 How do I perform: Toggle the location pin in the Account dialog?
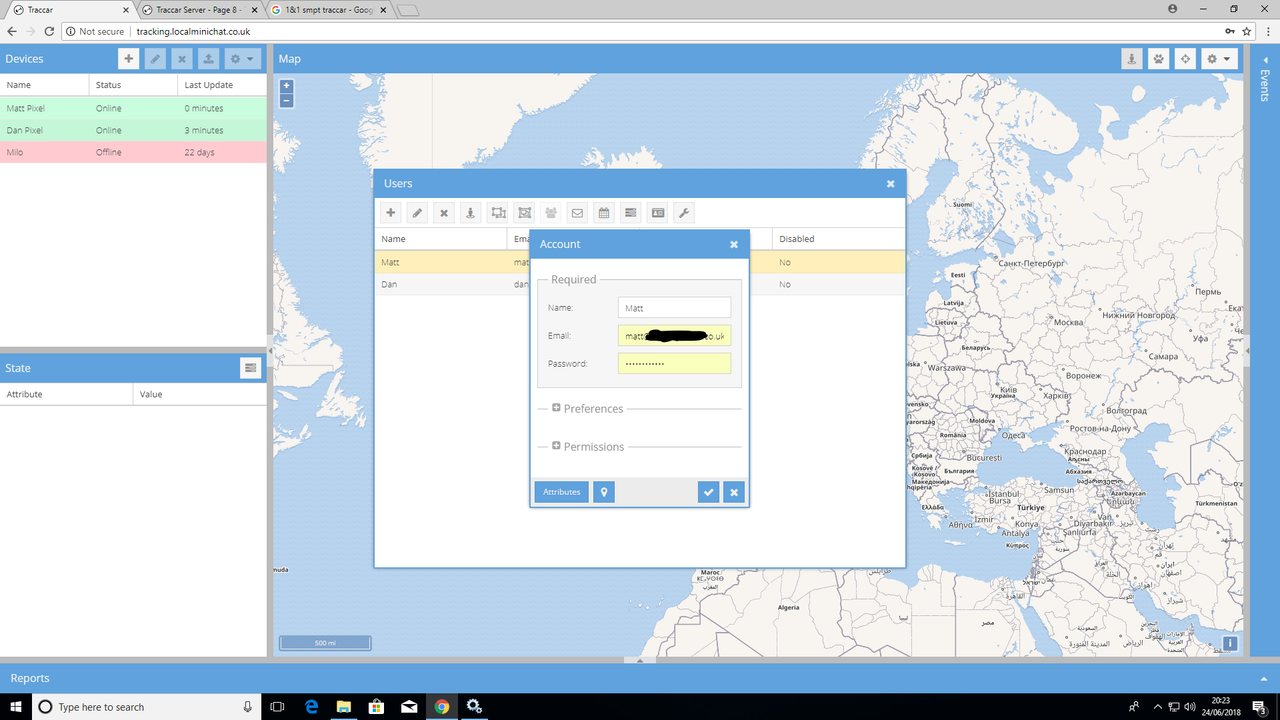(603, 491)
